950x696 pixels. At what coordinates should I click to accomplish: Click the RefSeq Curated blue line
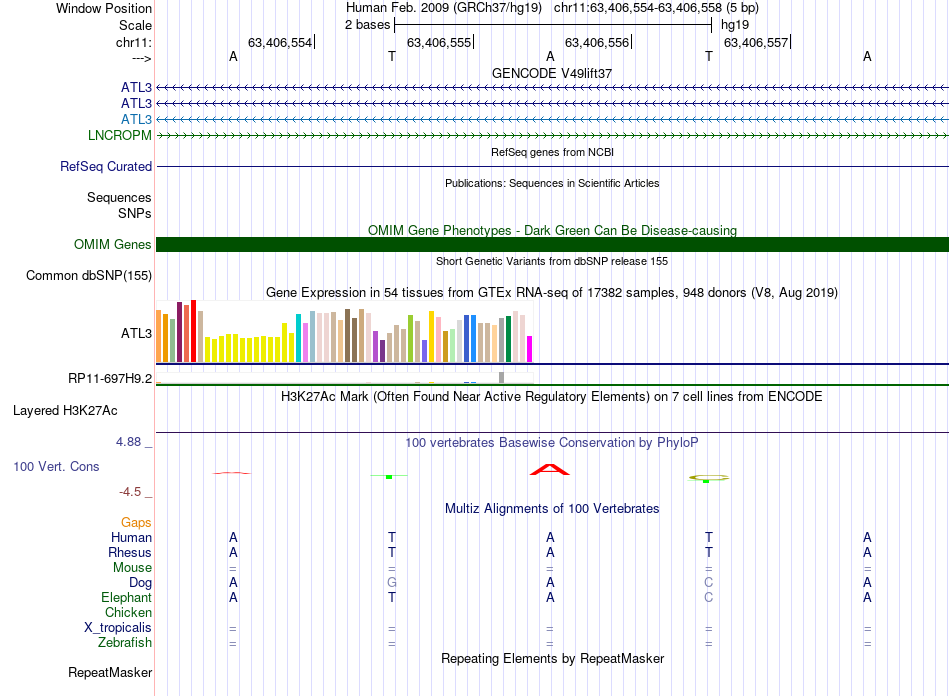pyautogui.click(x=552, y=167)
